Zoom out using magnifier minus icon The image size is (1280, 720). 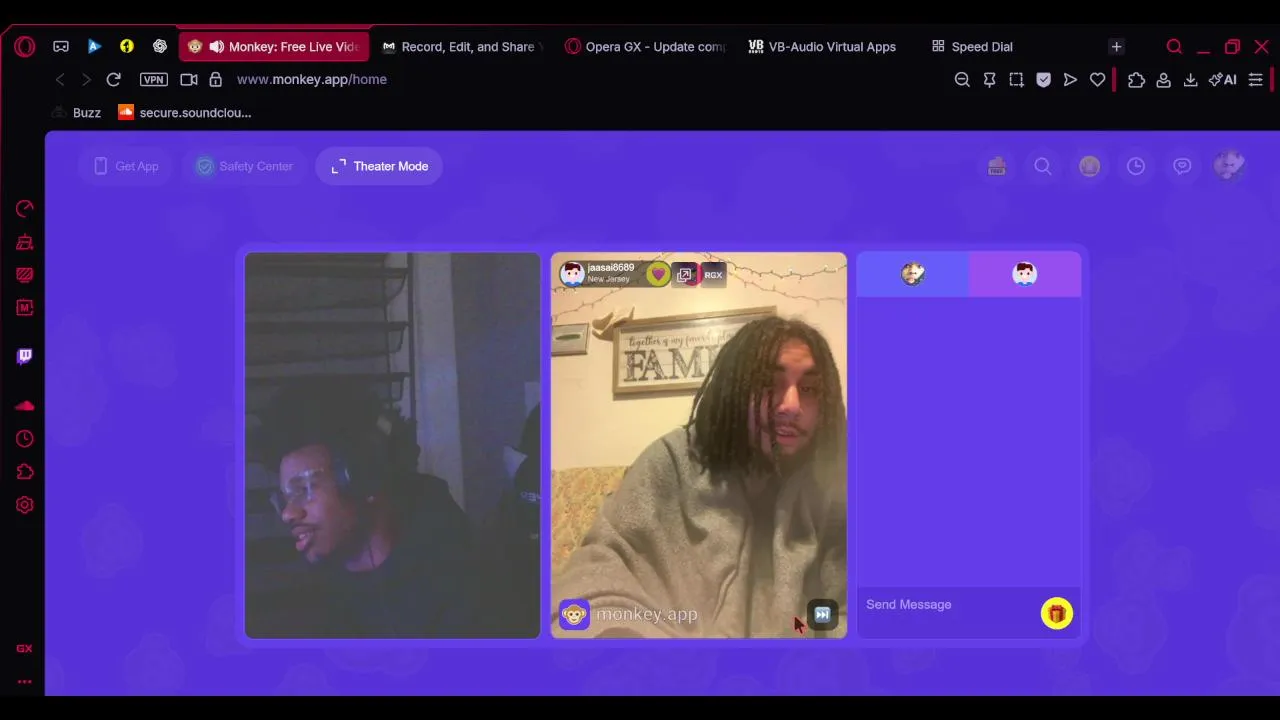point(962,79)
